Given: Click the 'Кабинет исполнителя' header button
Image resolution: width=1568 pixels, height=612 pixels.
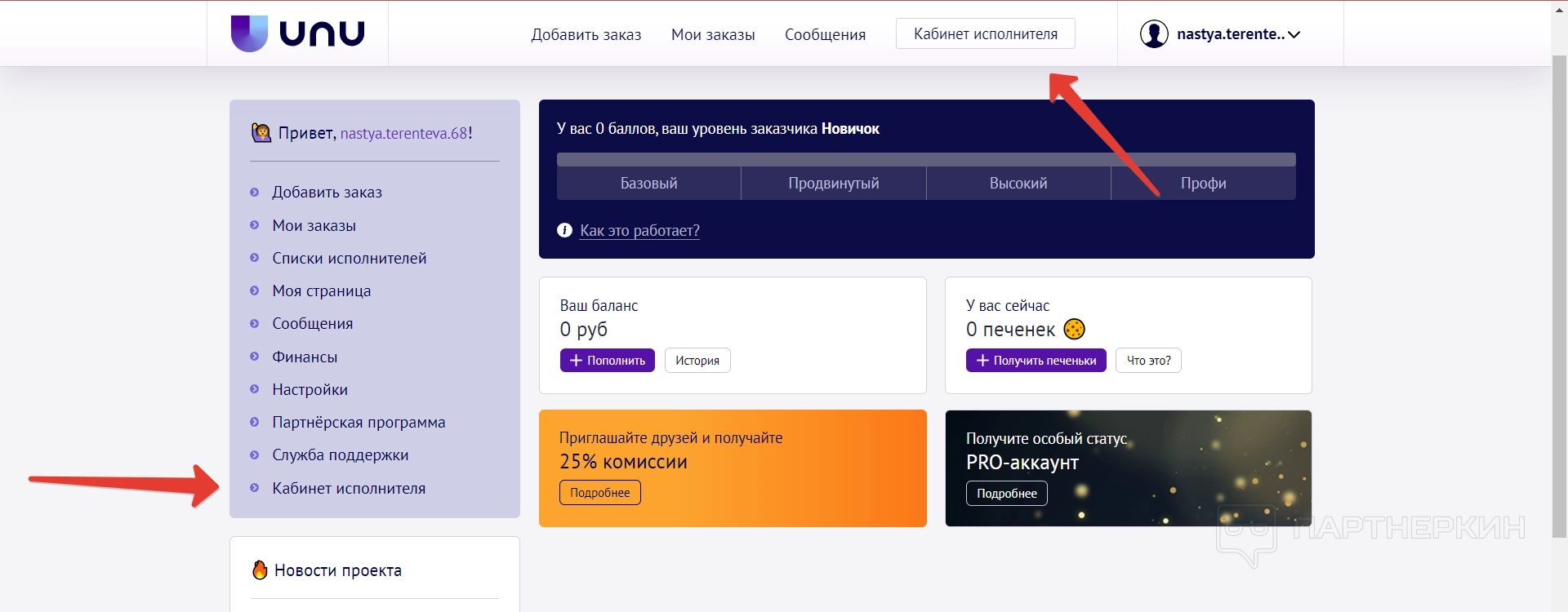Looking at the screenshot, I should pos(985,33).
